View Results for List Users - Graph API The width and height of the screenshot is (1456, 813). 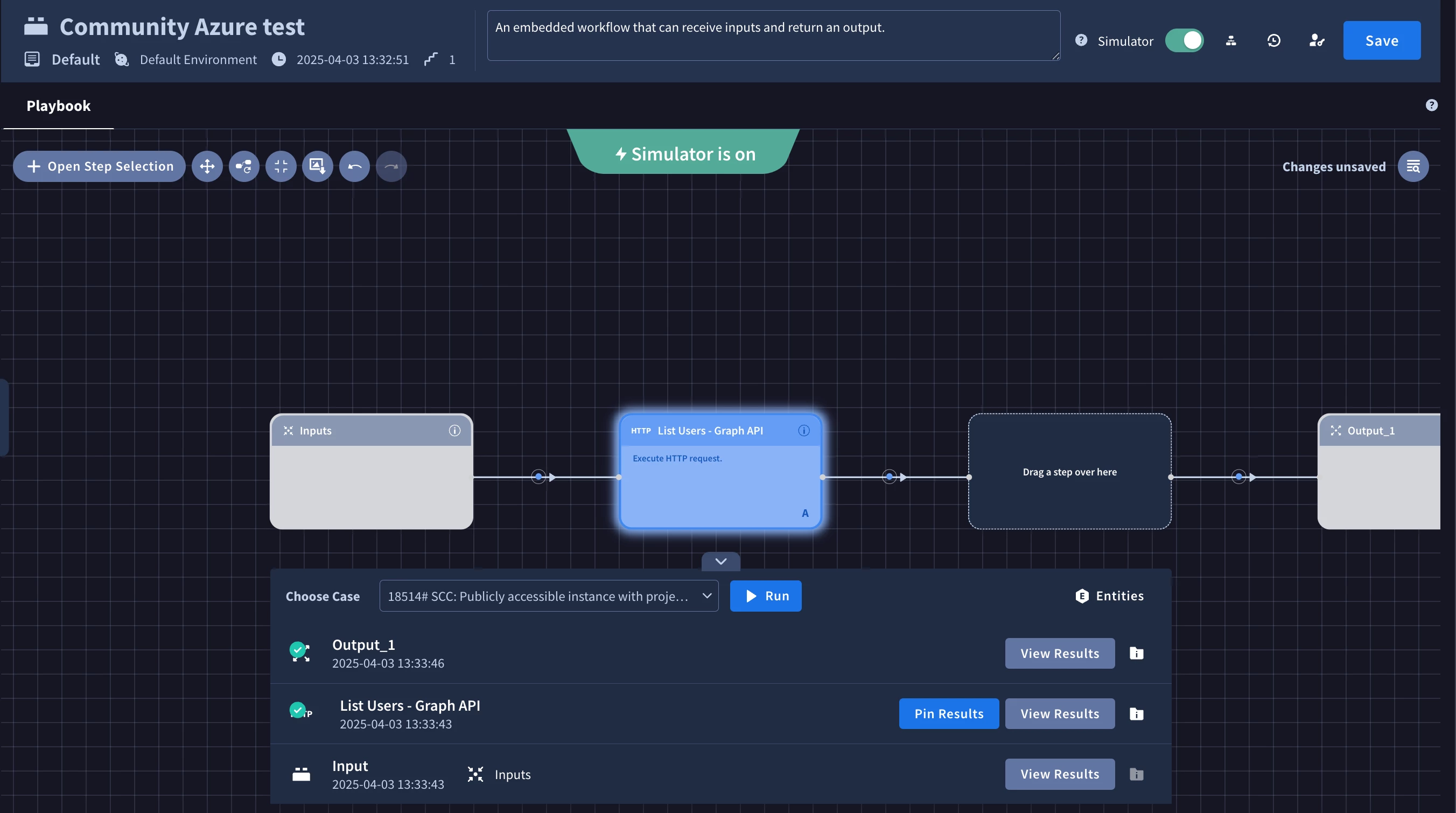[x=1059, y=713]
